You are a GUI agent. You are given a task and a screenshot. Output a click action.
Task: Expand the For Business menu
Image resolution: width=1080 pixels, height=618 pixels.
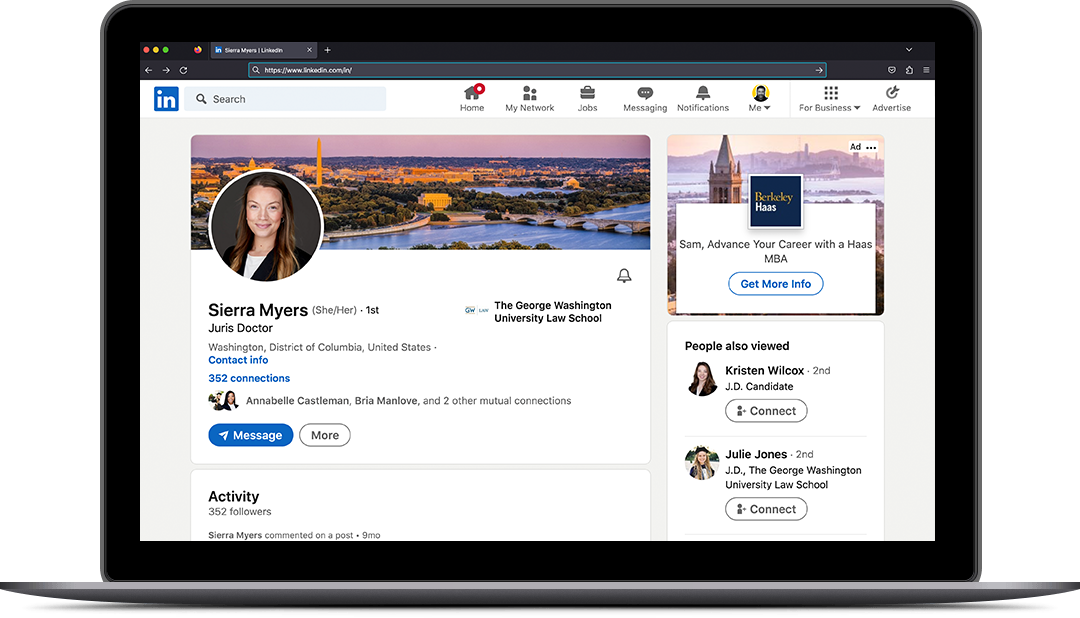click(x=830, y=99)
